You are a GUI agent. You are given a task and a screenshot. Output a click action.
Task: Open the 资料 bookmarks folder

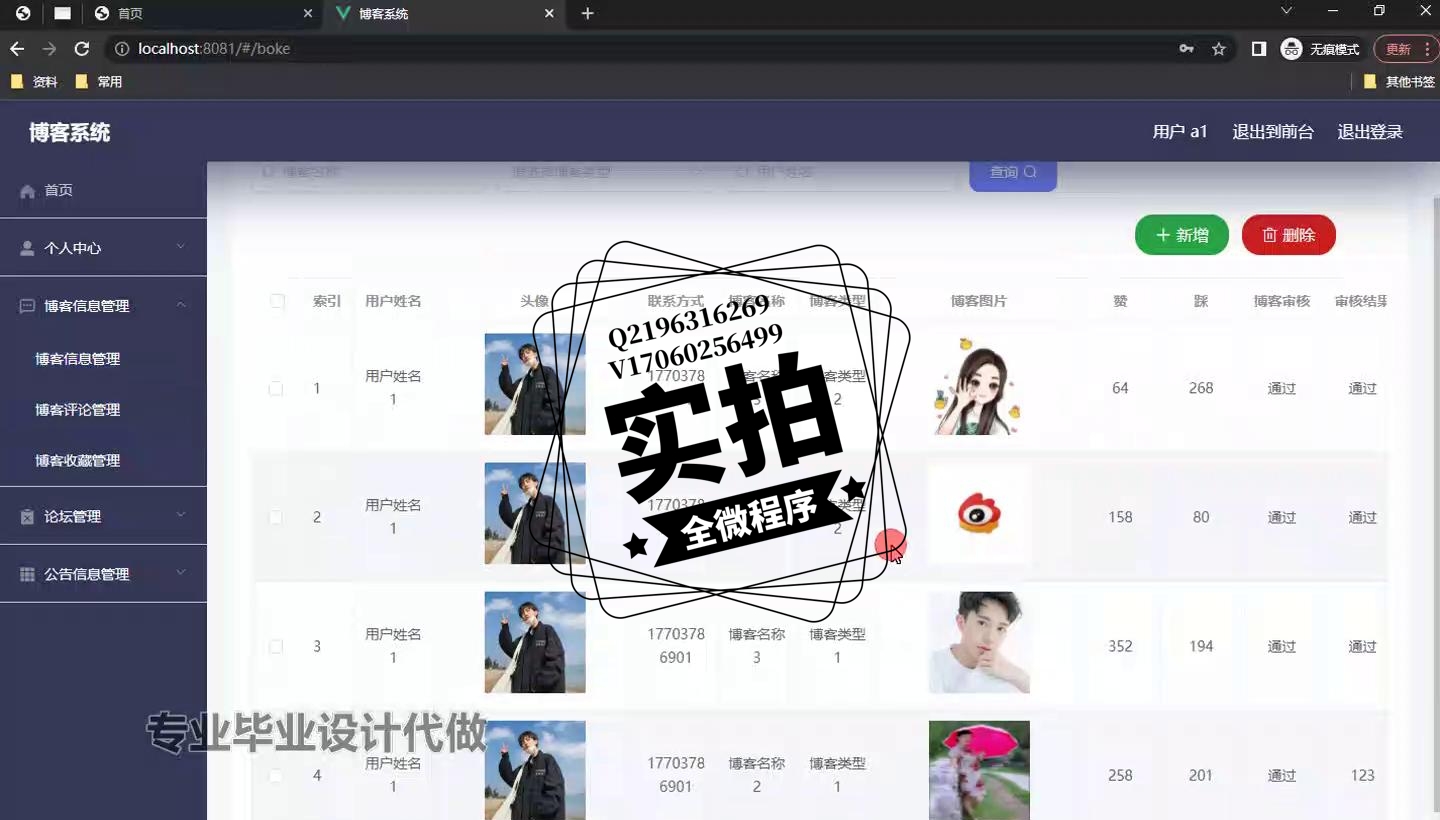tap(34, 82)
